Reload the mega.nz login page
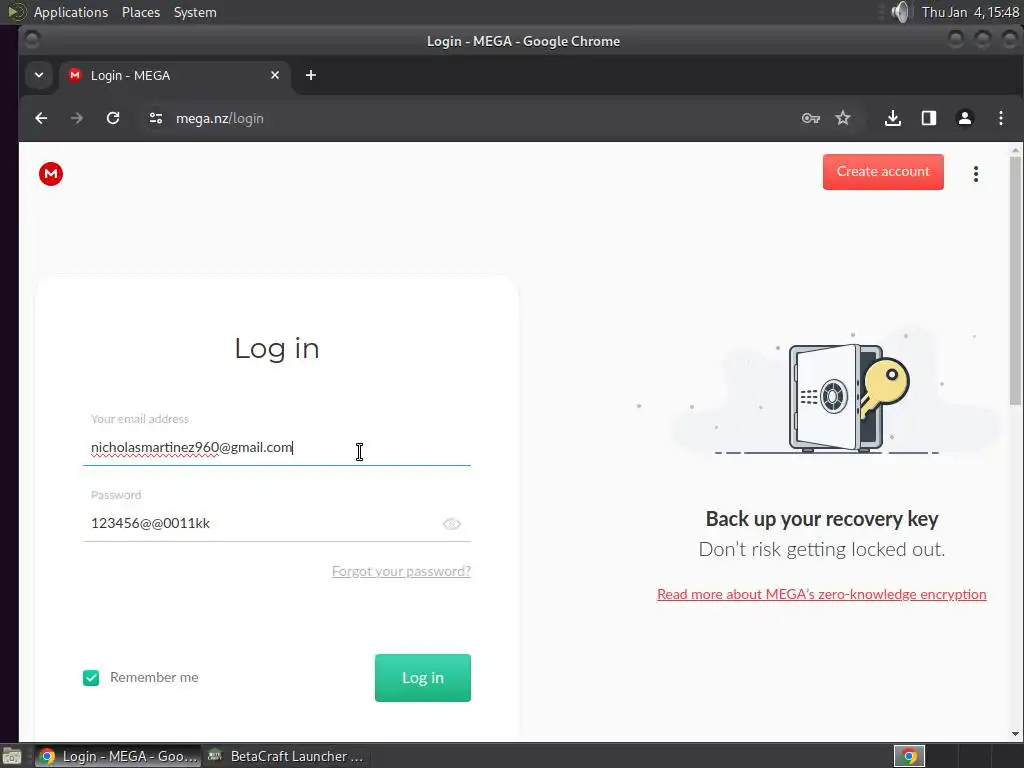1024x768 pixels. point(113,118)
